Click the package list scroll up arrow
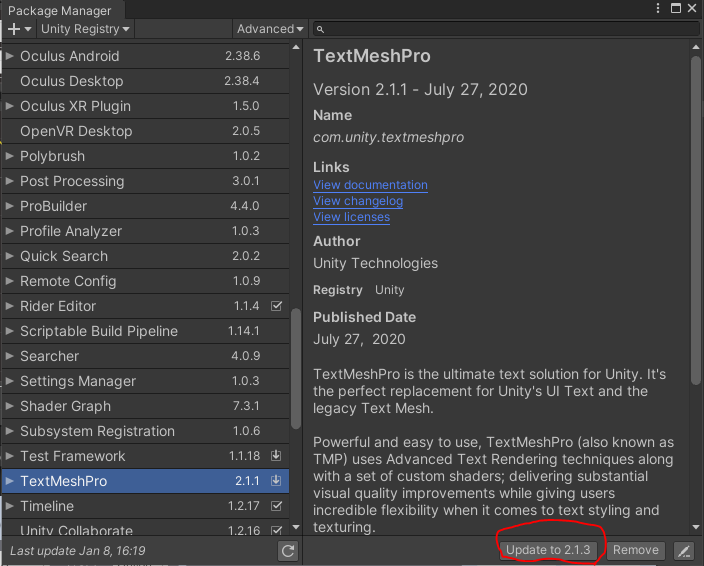Viewport: 704px width, 566px height. click(296, 48)
